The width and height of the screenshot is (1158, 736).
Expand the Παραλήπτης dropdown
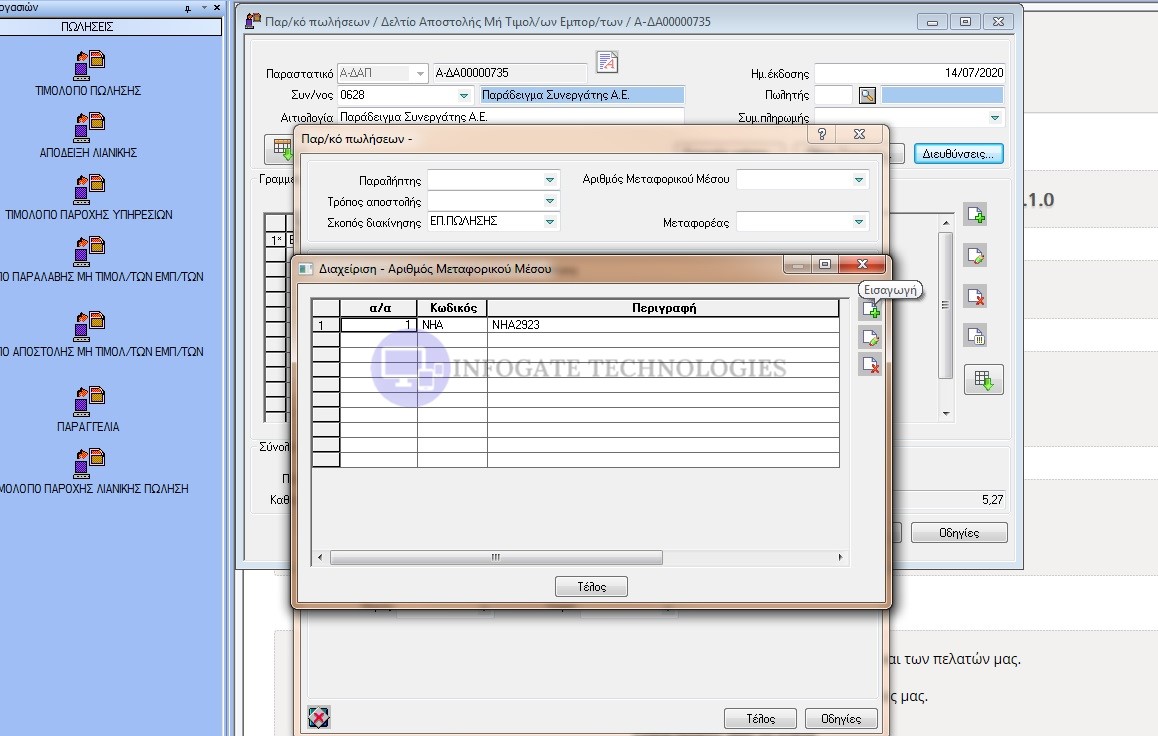(x=550, y=180)
